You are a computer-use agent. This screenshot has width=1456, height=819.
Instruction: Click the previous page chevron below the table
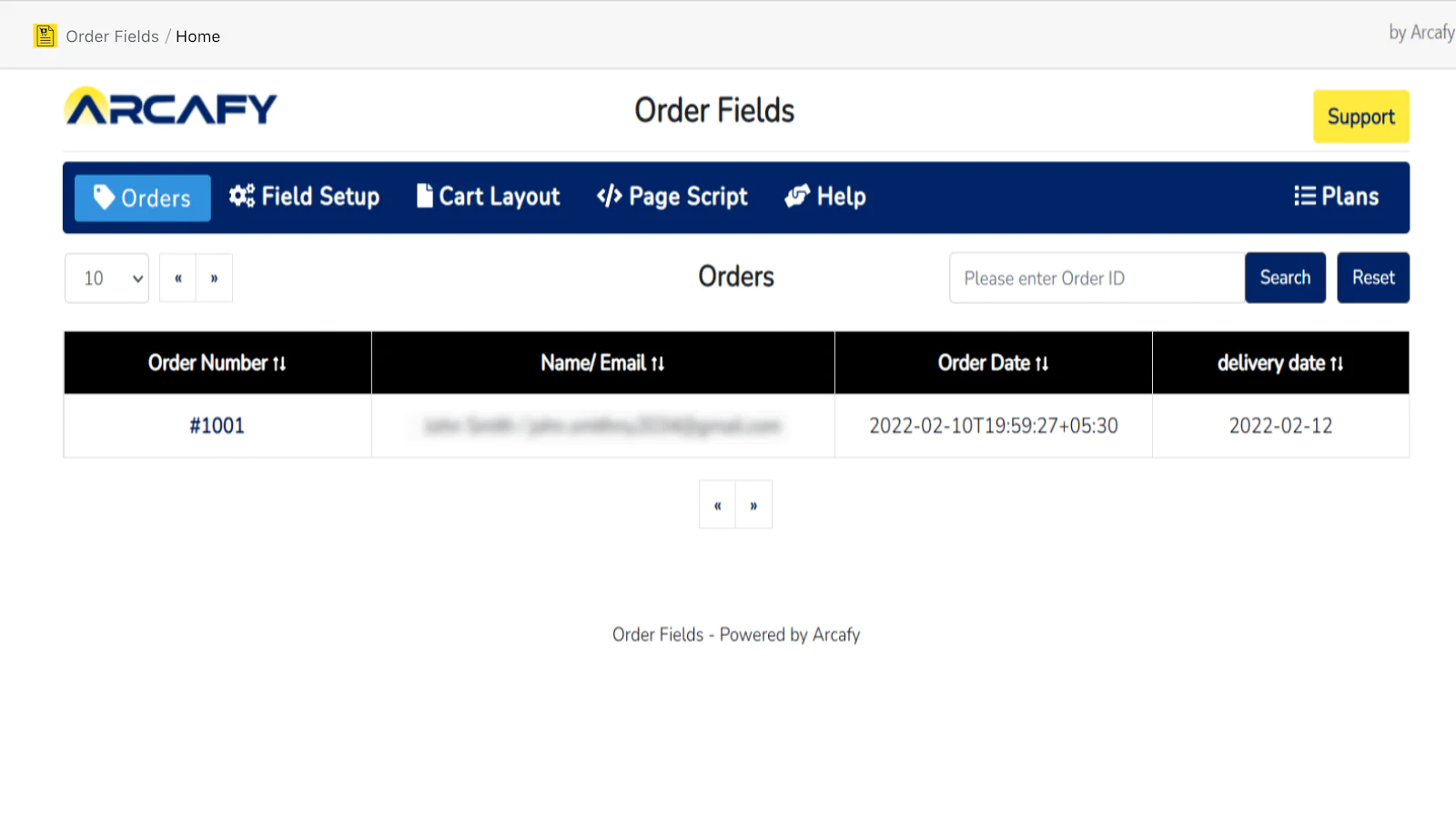click(x=717, y=504)
